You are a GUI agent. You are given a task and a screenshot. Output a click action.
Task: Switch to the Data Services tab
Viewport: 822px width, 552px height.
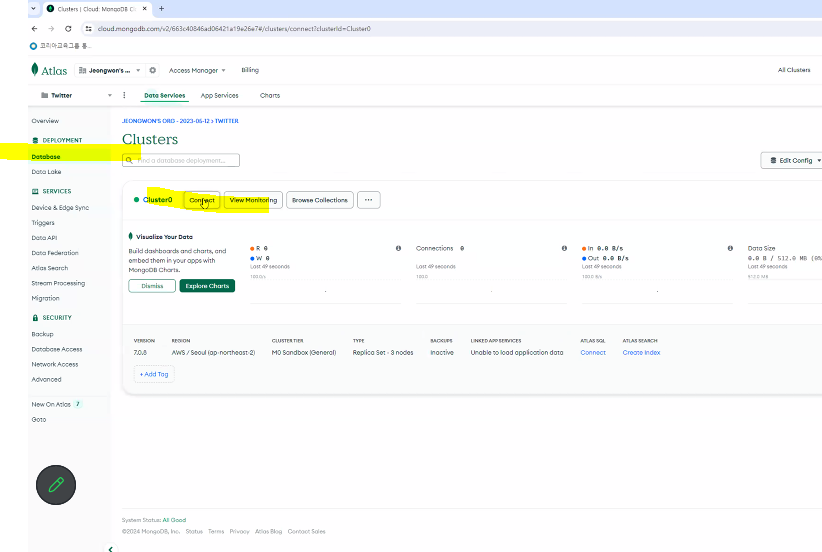coord(165,95)
